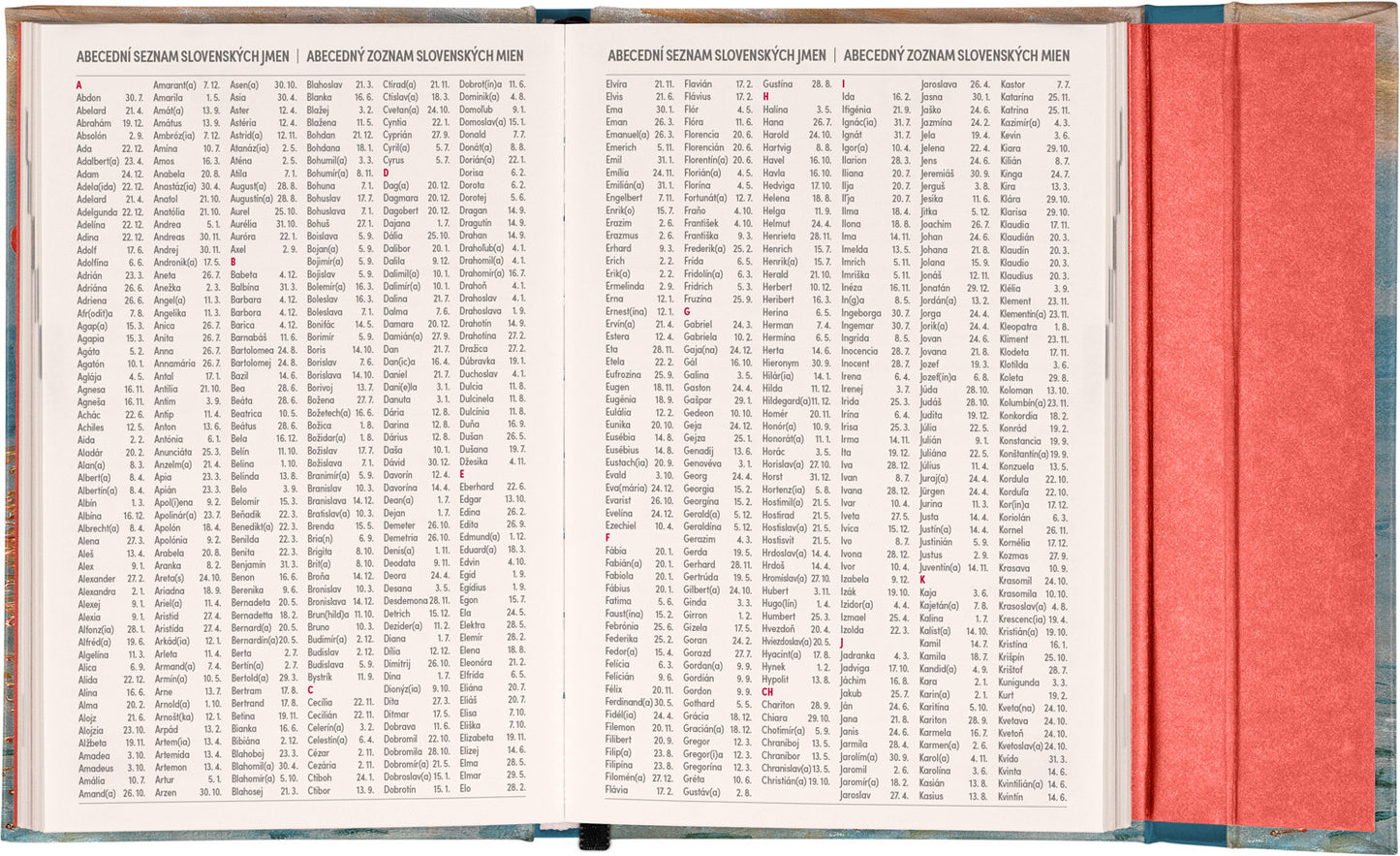The width and height of the screenshot is (1400, 856).
Task: Pick the name Dúbravka
Action: [x=479, y=362]
